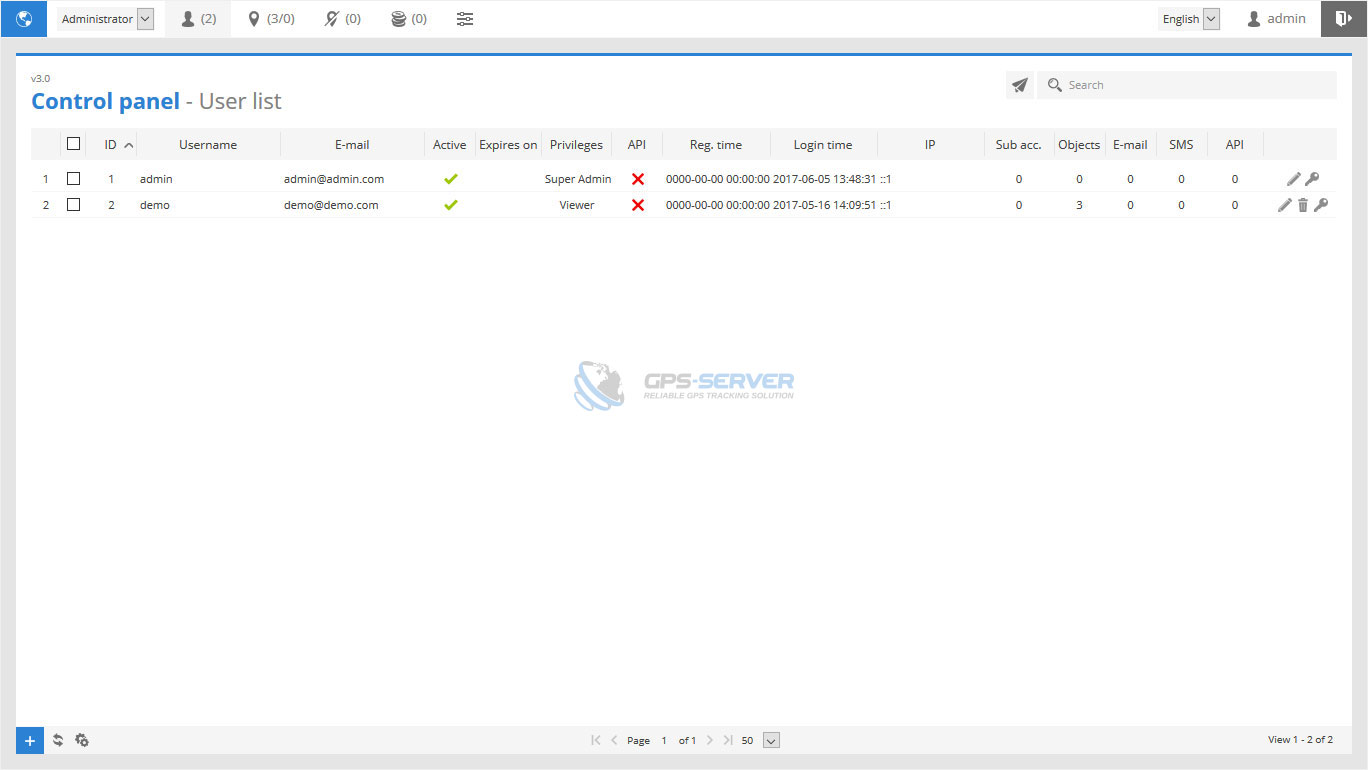Screen dimensions: 1368x770
Task: Click the refresh arrows icon at bottom
Action: 58,741
